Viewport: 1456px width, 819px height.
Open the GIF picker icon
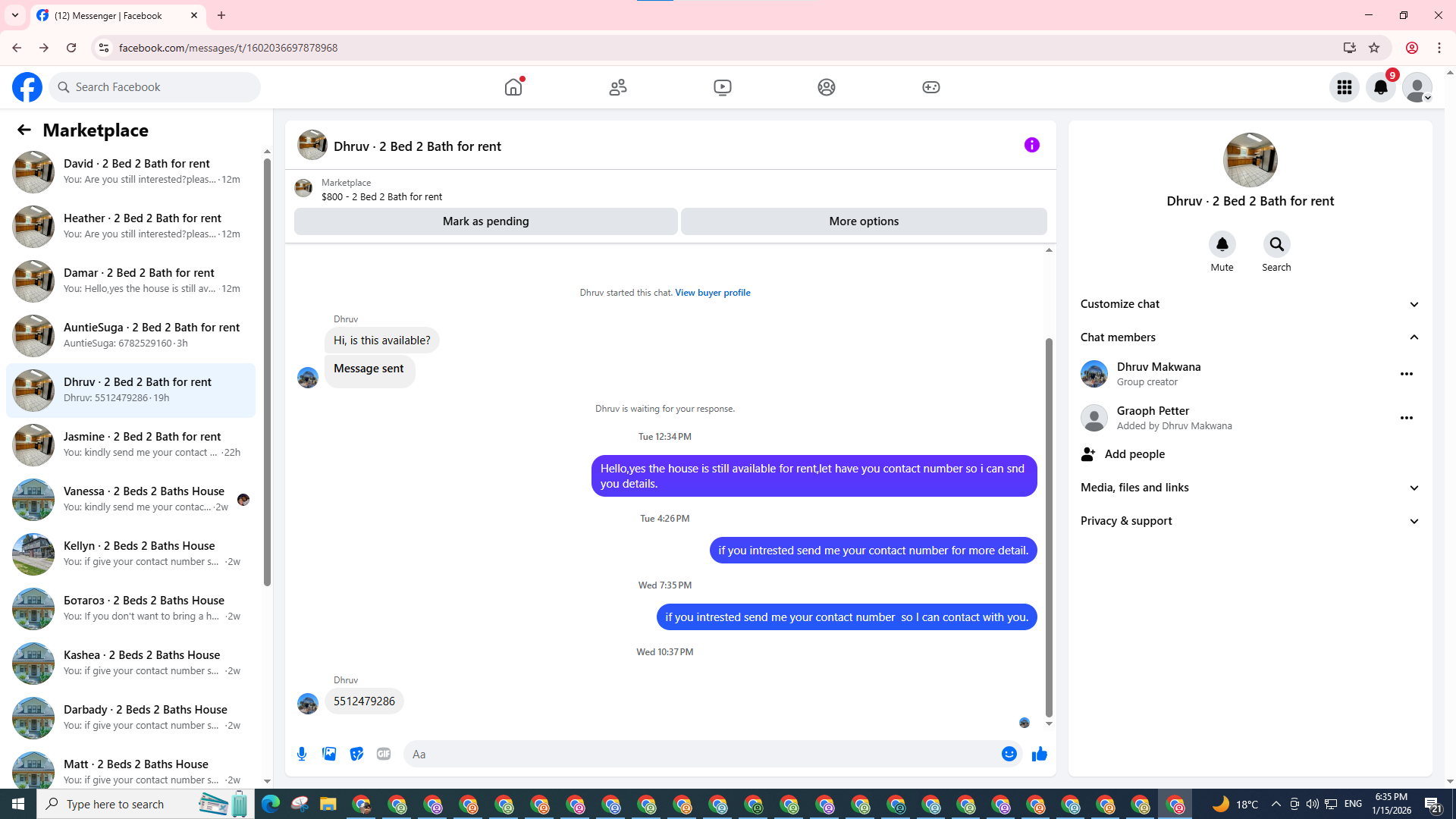pos(384,754)
